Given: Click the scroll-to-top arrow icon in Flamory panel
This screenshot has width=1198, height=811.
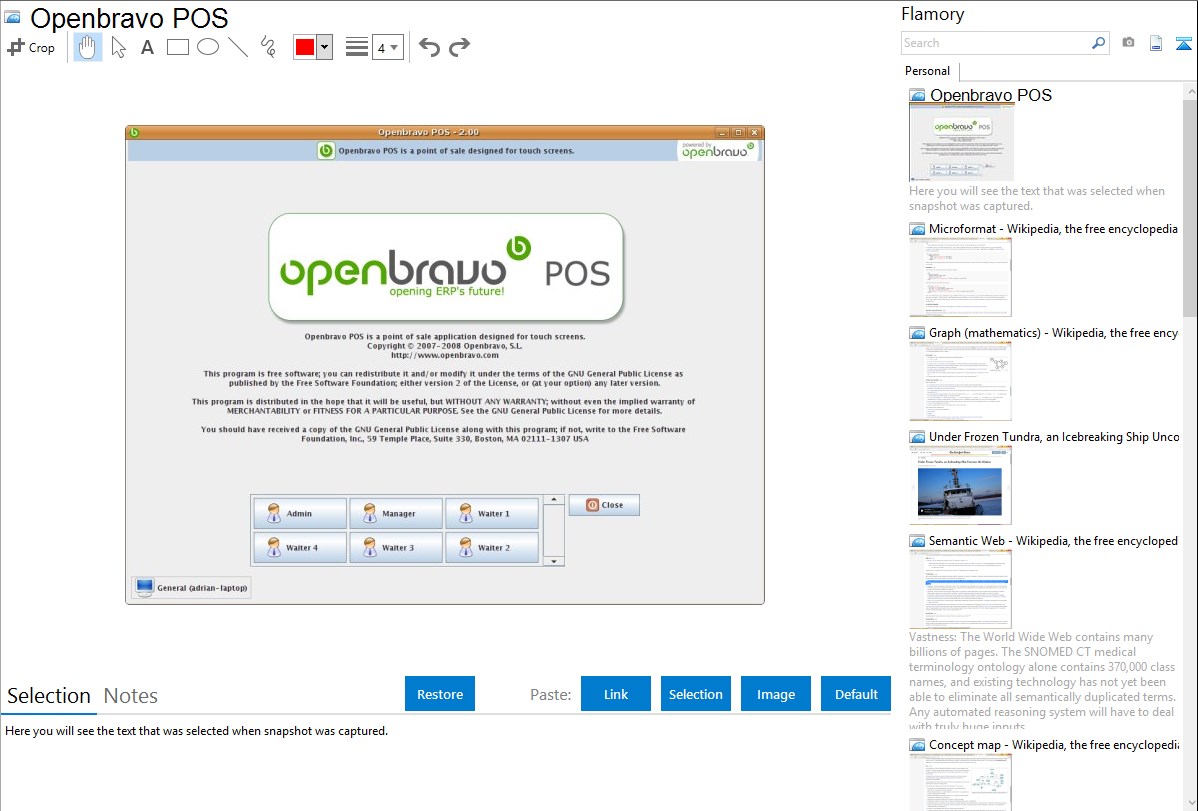Looking at the screenshot, I should [1184, 43].
